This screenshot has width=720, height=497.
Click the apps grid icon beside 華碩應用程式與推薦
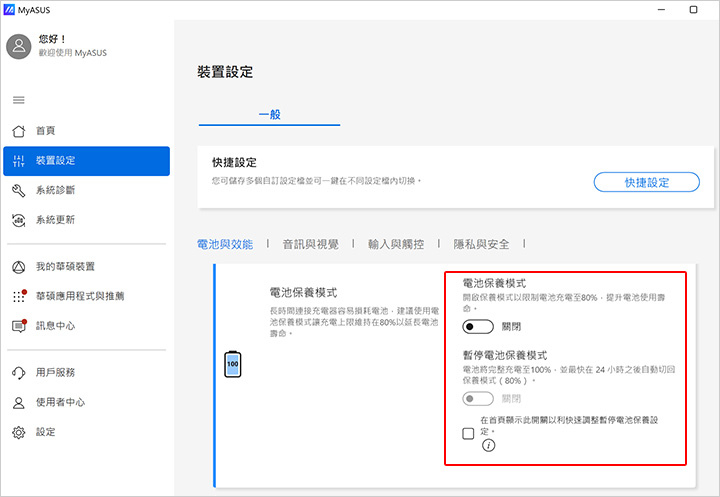19,296
